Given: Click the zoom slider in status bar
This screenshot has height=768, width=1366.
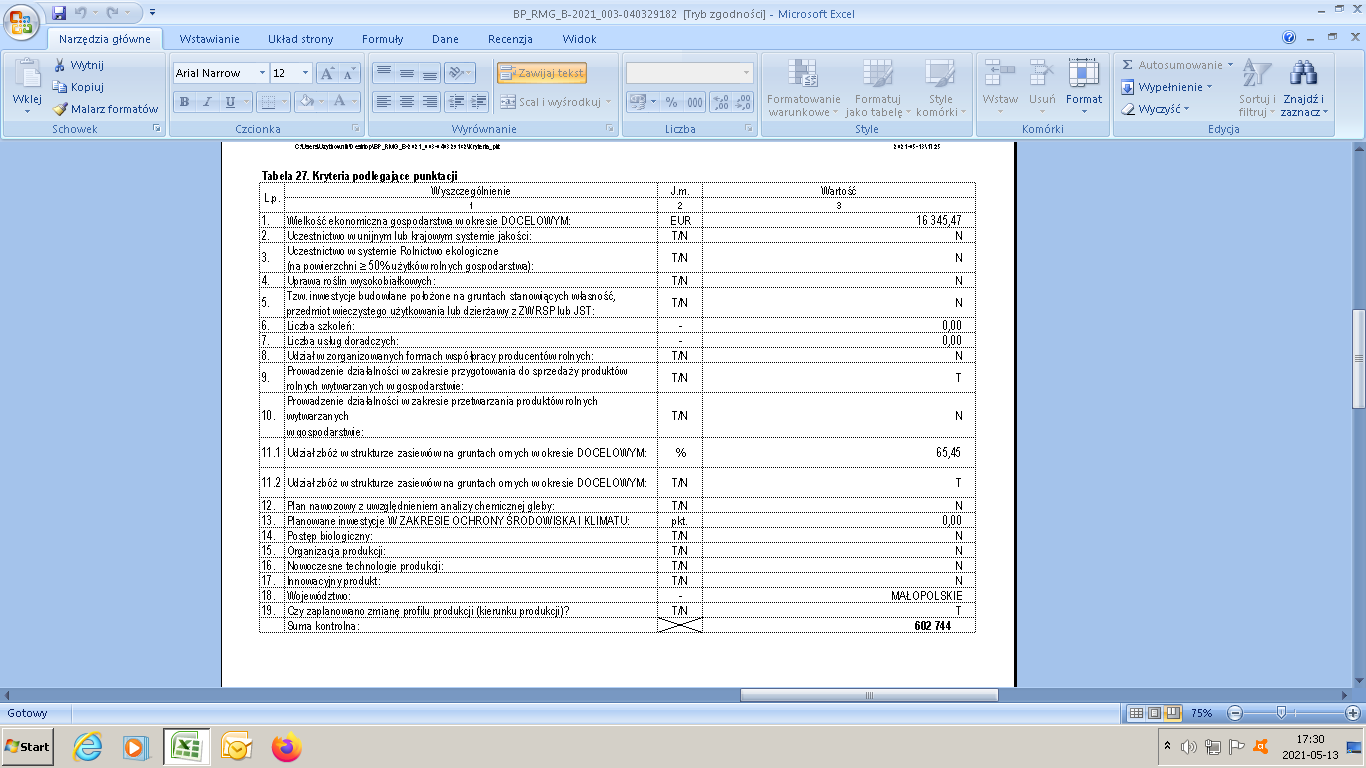Looking at the screenshot, I should 1281,713.
